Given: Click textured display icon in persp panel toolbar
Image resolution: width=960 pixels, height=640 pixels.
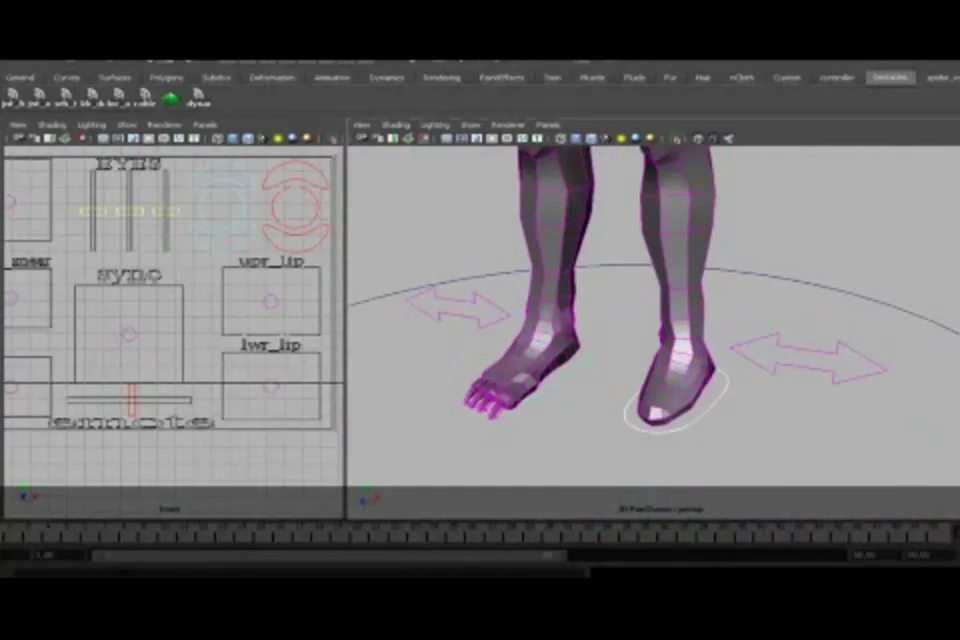Looking at the screenshot, I should click(x=606, y=139).
